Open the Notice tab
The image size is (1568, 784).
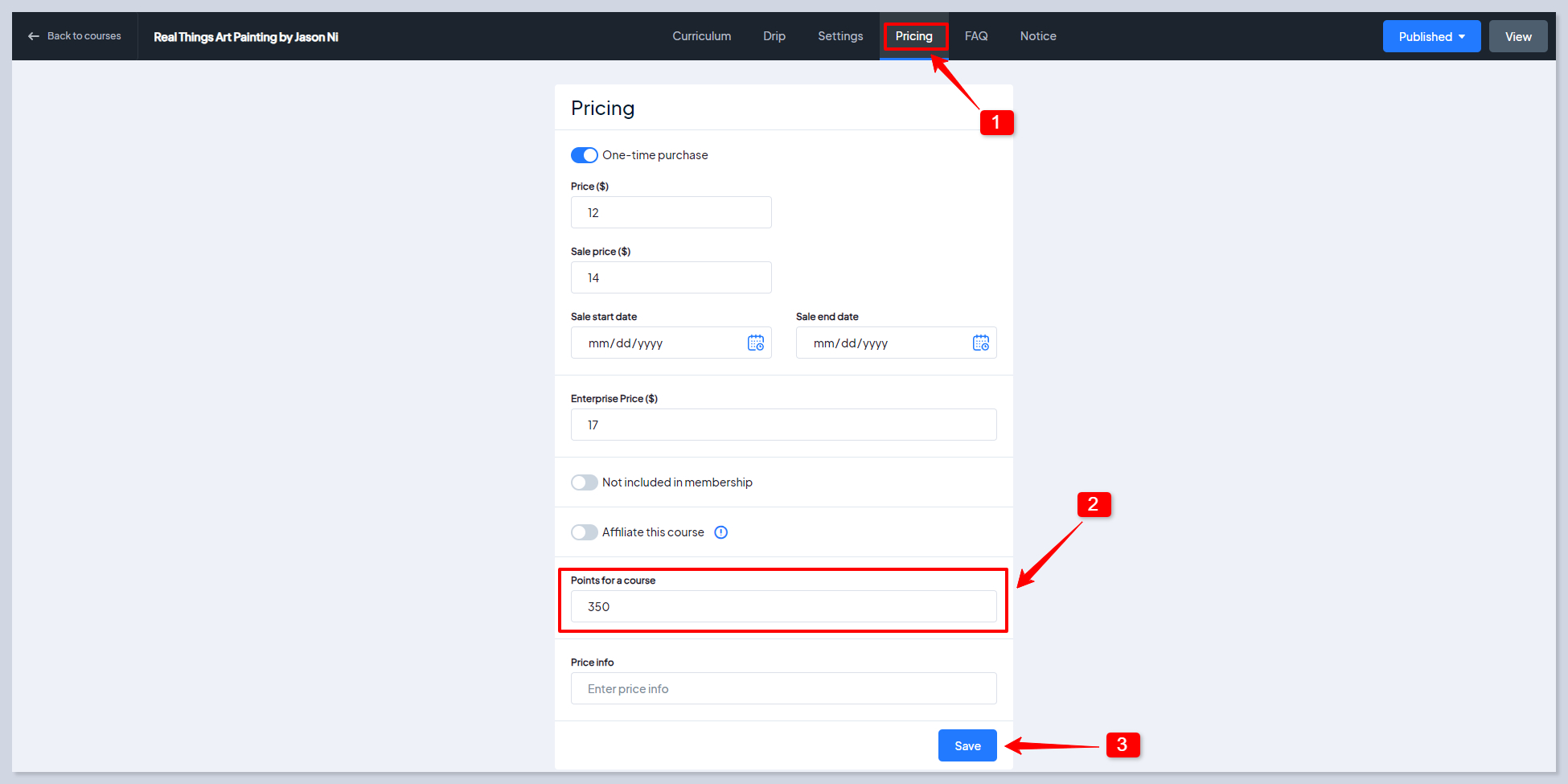point(1038,36)
